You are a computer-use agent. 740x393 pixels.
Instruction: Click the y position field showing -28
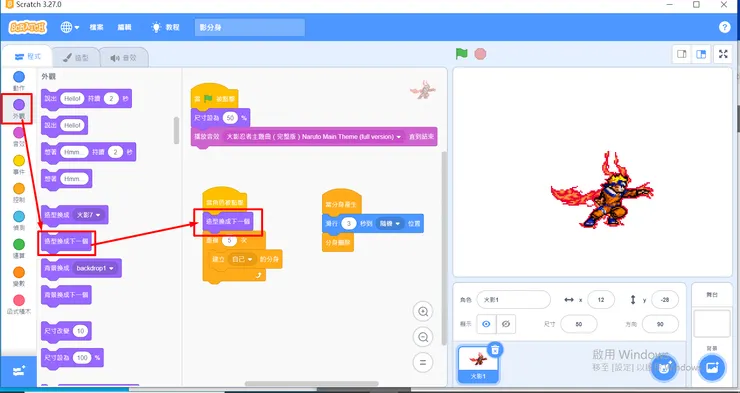(665, 300)
